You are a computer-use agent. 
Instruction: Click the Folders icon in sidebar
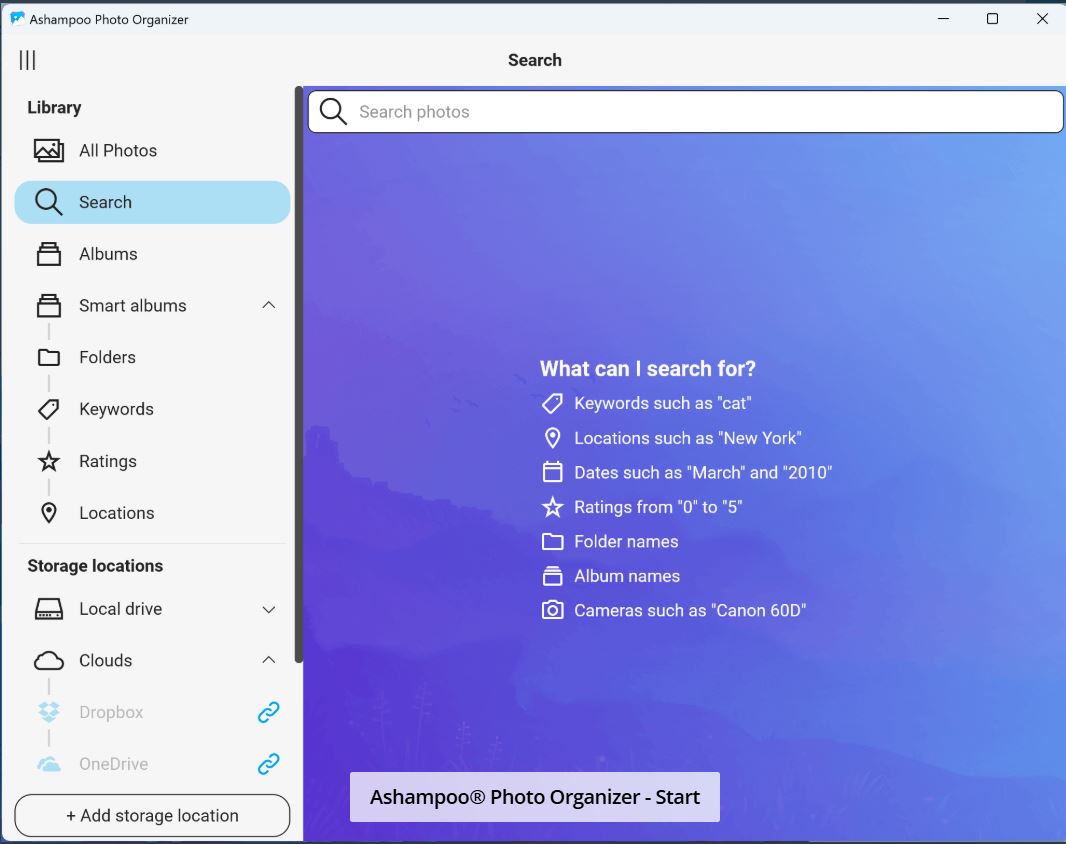pyautogui.click(x=49, y=357)
